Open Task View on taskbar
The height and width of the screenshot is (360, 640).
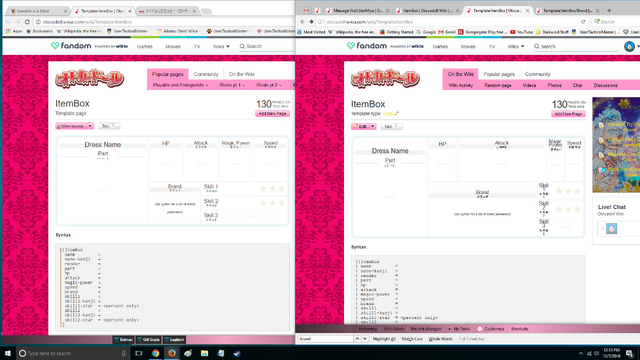(138, 353)
